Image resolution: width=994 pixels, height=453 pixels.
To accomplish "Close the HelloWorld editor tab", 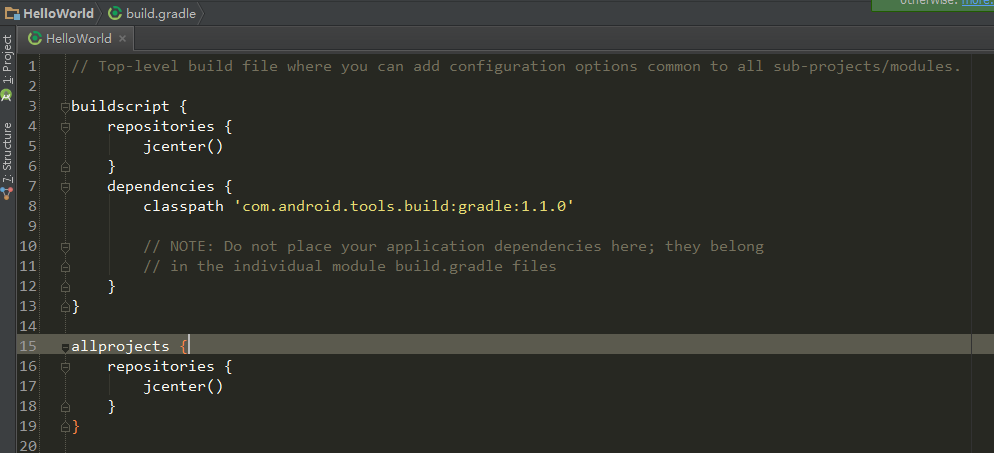I will 122,39.
